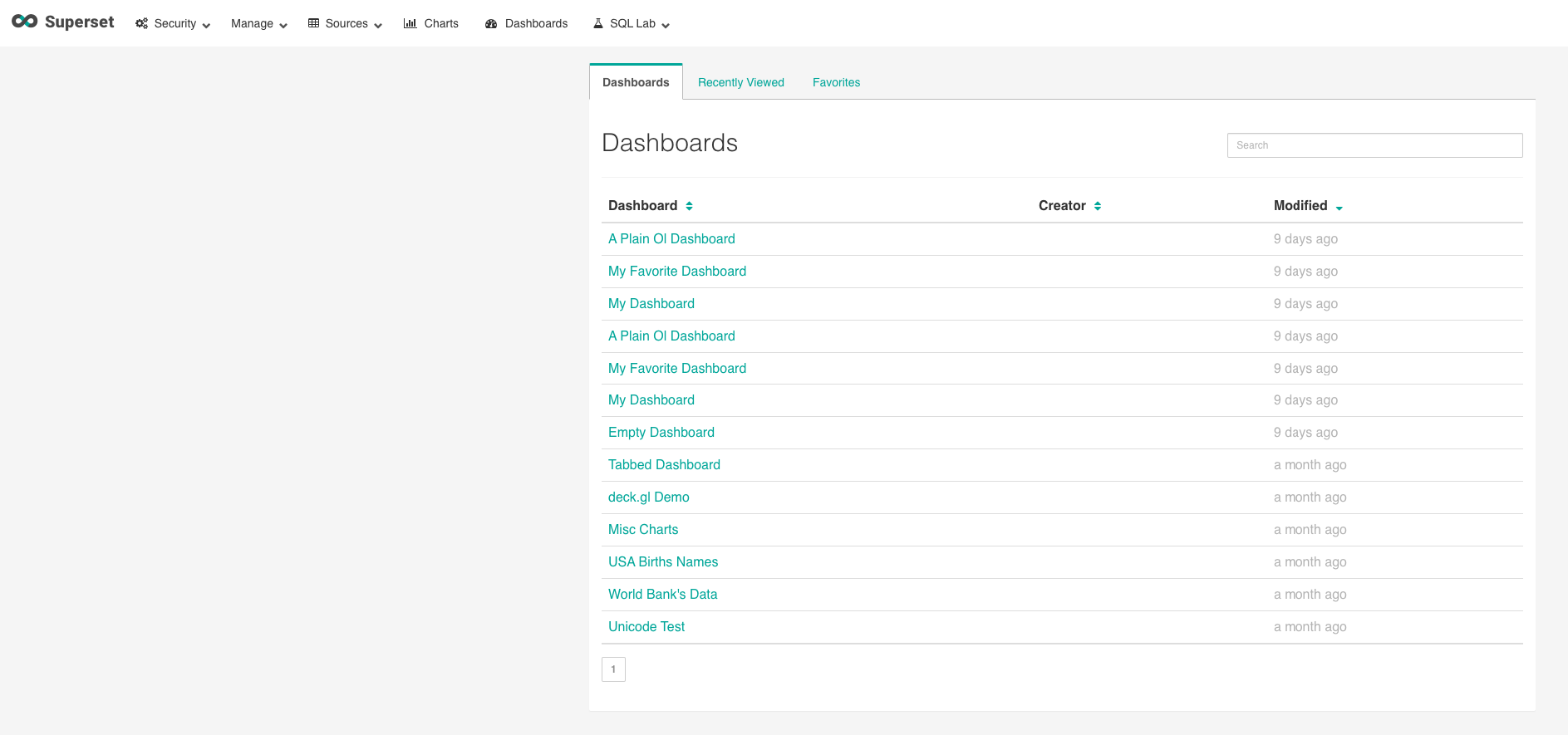Viewport: 1568px width, 735px height.
Task: Click the Dashboards page heading
Action: [x=670, y=143]
